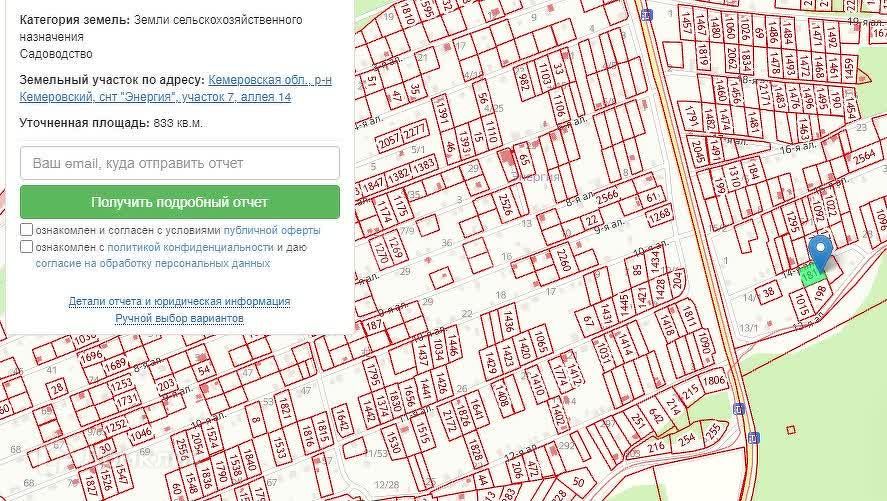This screenshot has height=501, width=887.
Task: Click parcel number 2526 on map
Action: [x=505, y=204]
